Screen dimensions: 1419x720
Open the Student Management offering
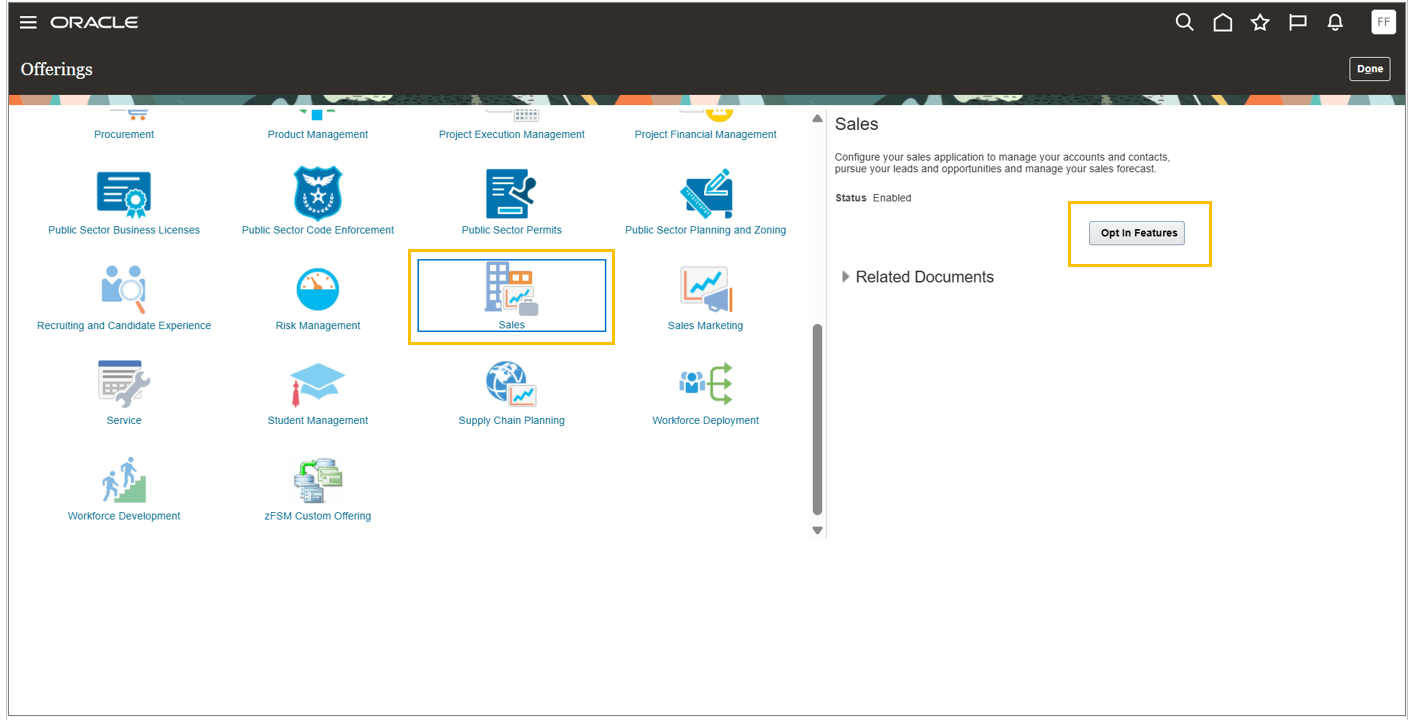(x=317, y=390)
